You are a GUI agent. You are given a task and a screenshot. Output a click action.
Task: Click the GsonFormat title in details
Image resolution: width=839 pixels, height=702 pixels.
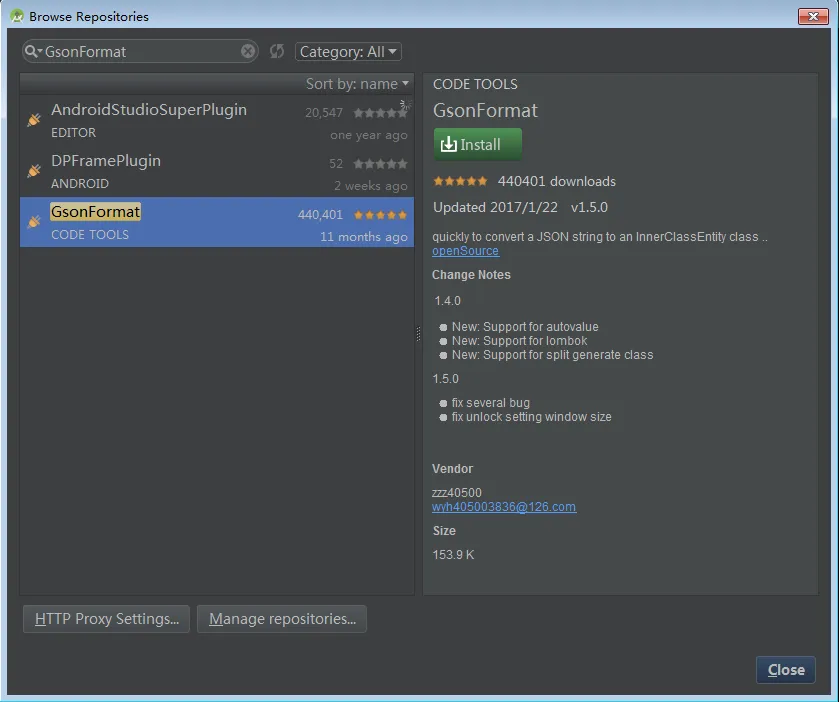(485, 110)
